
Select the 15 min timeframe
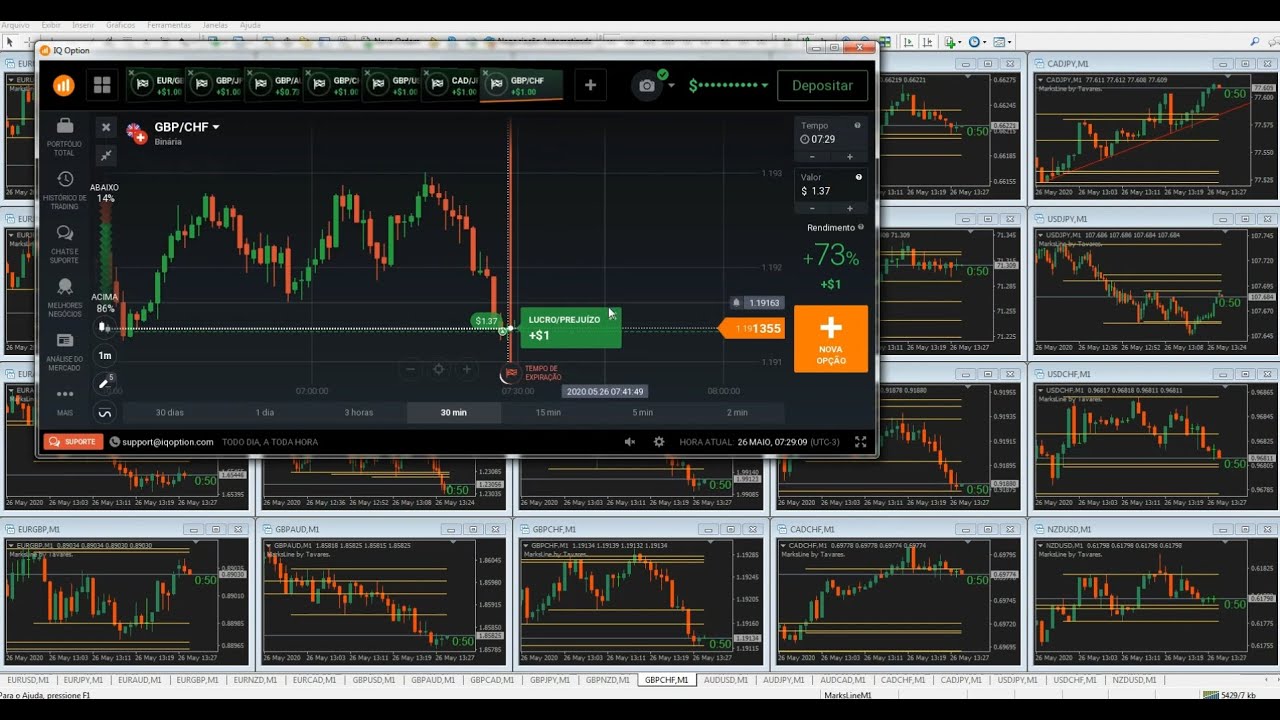pyautogui.click(x=548, y=412)
